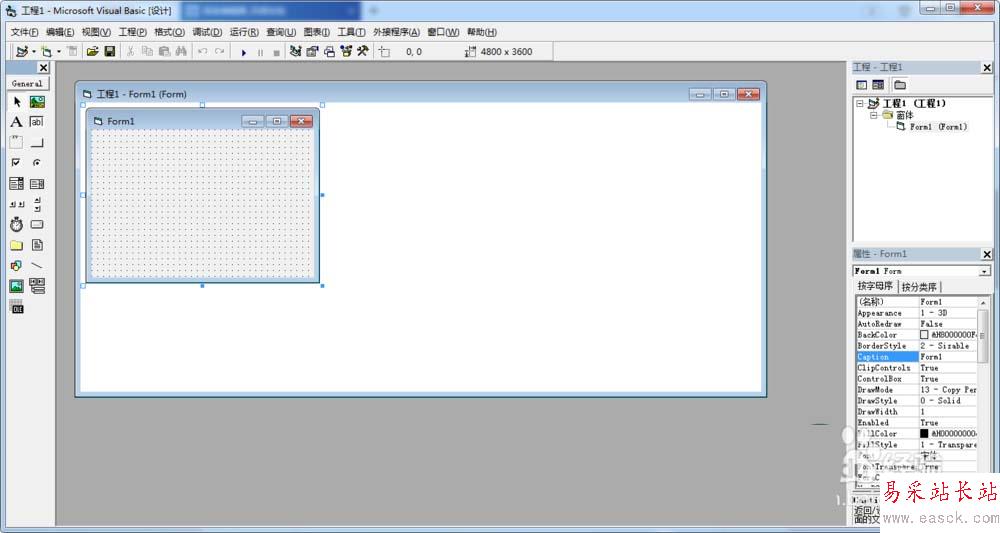Screen dimensions: 1000x533
Task: Close the toolbox panel
Action: 43,68
